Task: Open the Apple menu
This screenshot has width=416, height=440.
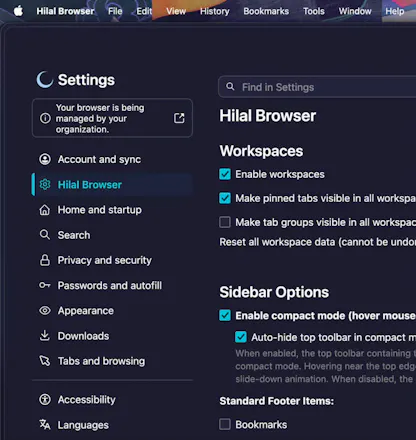Action: [18, 11]
